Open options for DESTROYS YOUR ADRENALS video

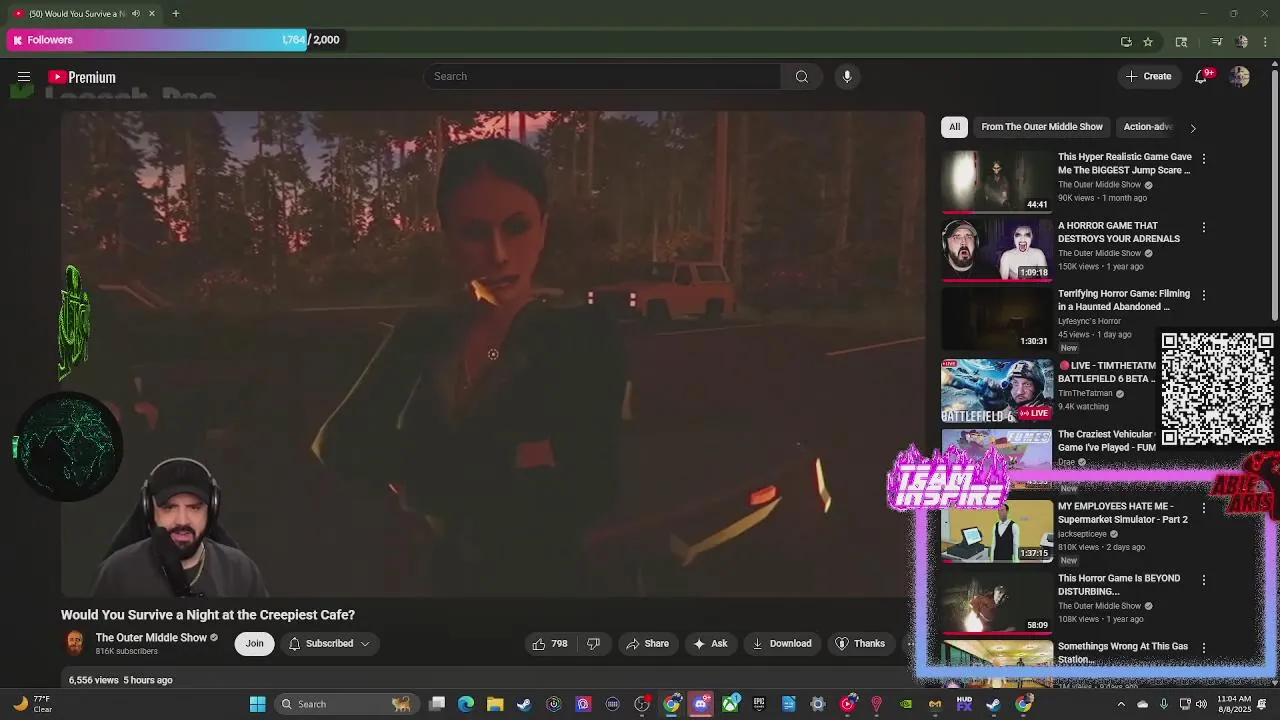pyautogui.click(x=1204, y=228)
